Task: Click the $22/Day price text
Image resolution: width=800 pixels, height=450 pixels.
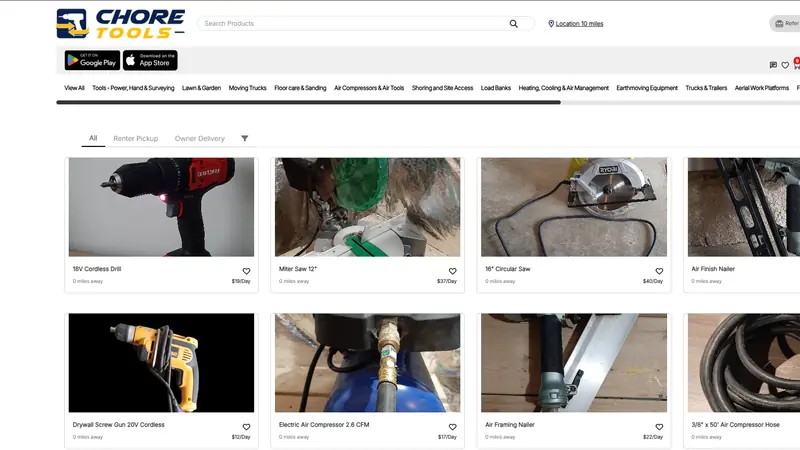Action: [653, 437]
